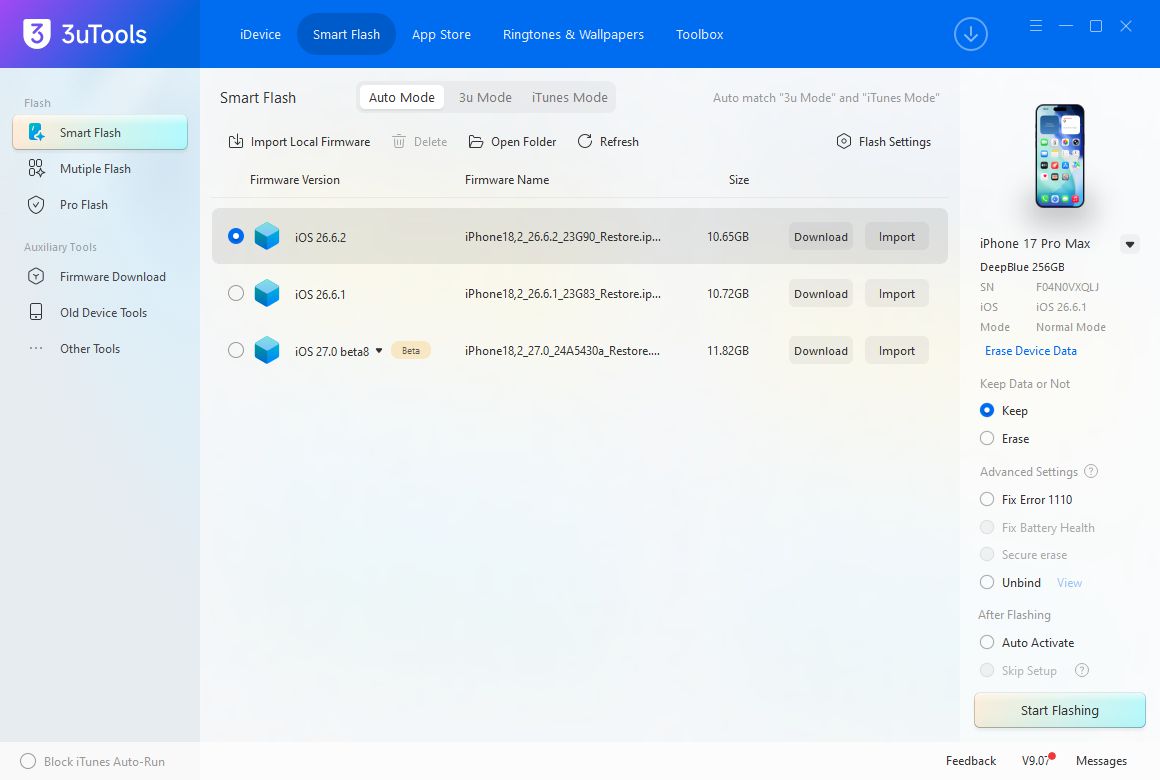Click the Open Folder icon
Viewport: 1160px width, 780px height.
[476, 141]
